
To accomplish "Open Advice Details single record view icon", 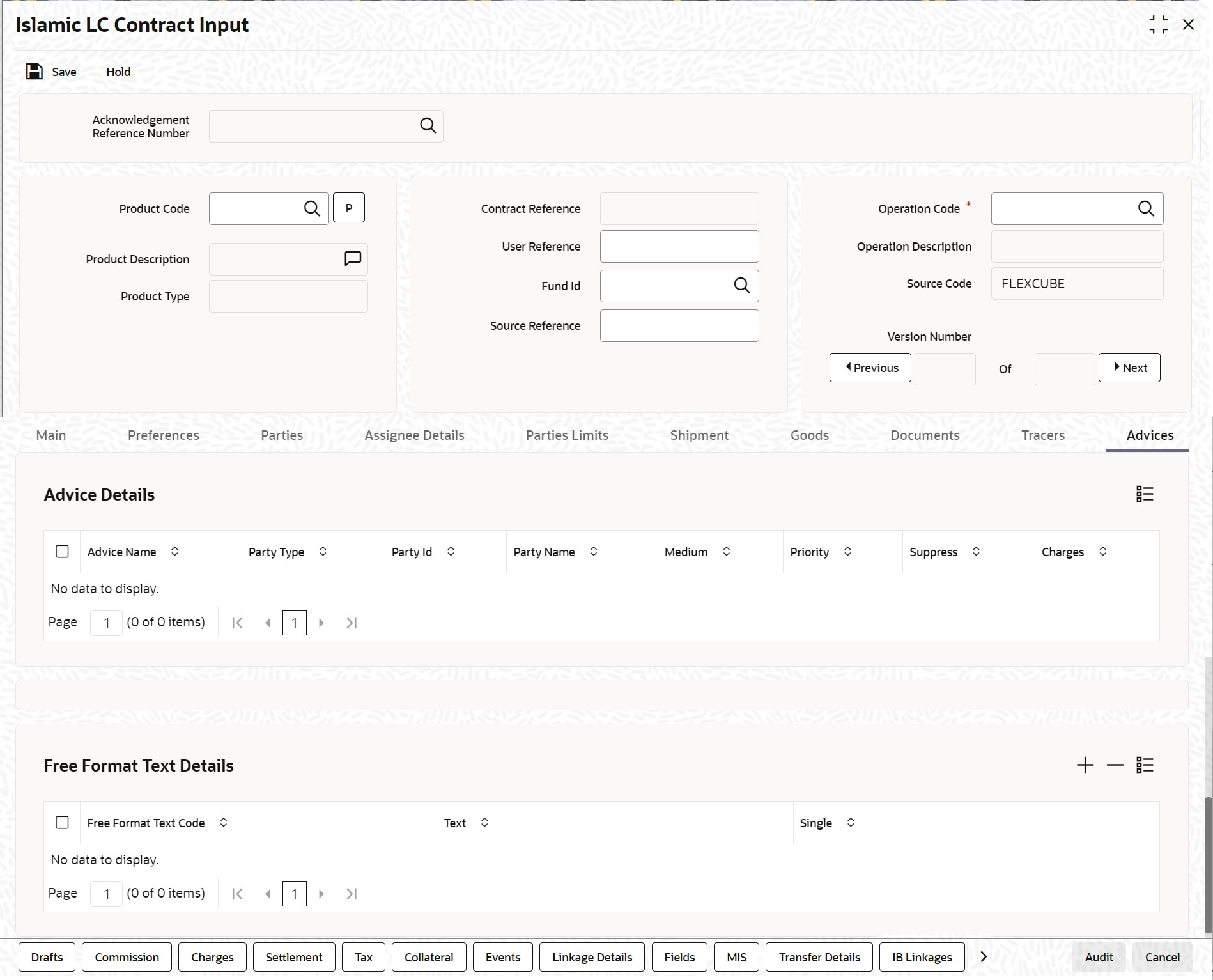I will click(1145, 494).
